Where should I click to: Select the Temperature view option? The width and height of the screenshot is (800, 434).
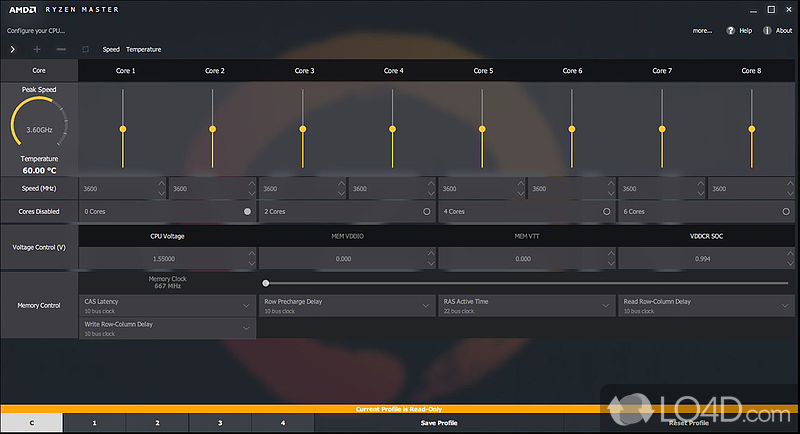pyautogui.click(x=143, y=49)
